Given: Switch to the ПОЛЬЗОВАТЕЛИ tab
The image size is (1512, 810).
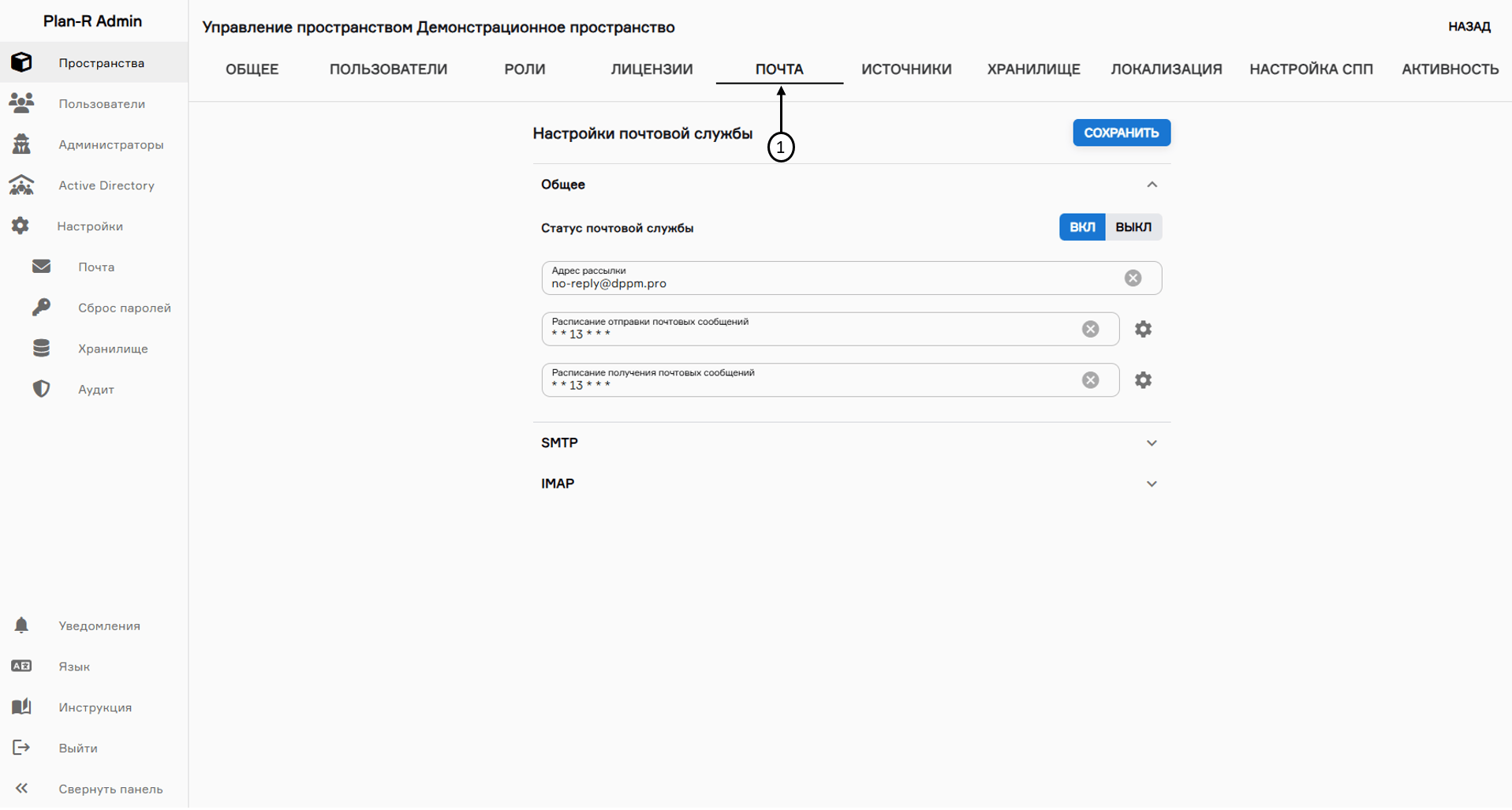Looking at the screenshot, I should pos(388,69).
